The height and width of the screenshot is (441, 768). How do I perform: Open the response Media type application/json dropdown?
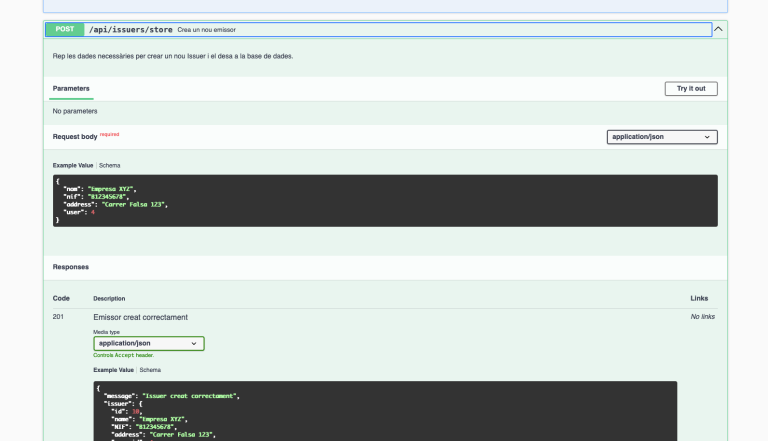pyautogui.click(x=149, y=343)
